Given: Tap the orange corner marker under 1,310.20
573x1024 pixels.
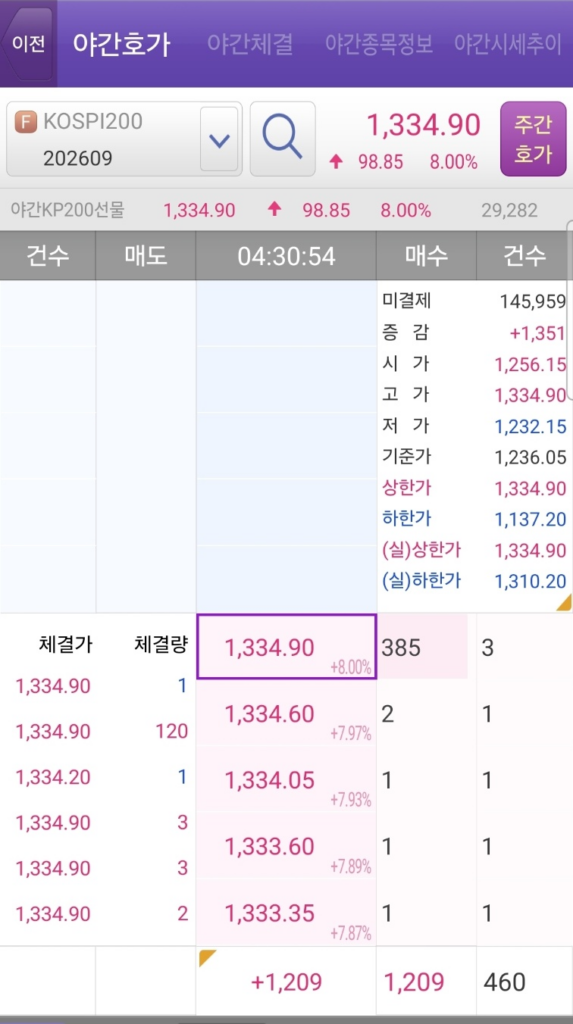Looking at the screenshot, I should click(x=564, y=603).
